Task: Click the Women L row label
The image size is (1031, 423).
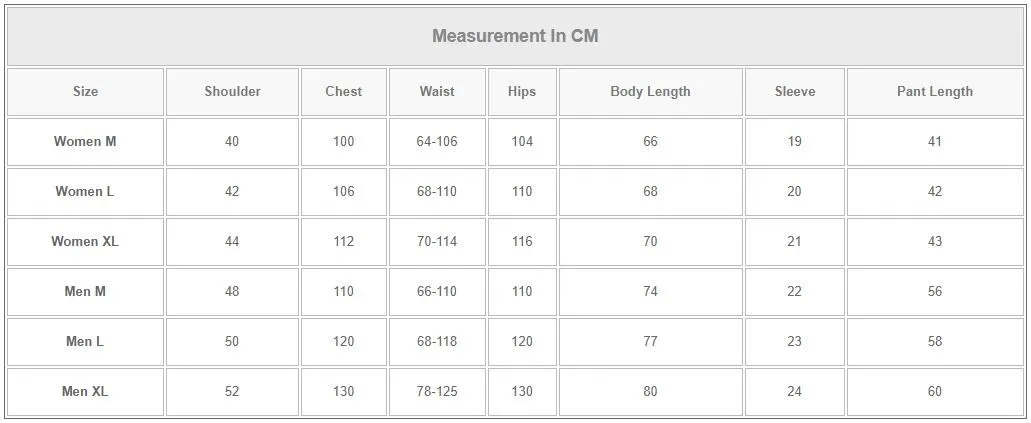Action: pyautogui.click(x=85, y=191)
